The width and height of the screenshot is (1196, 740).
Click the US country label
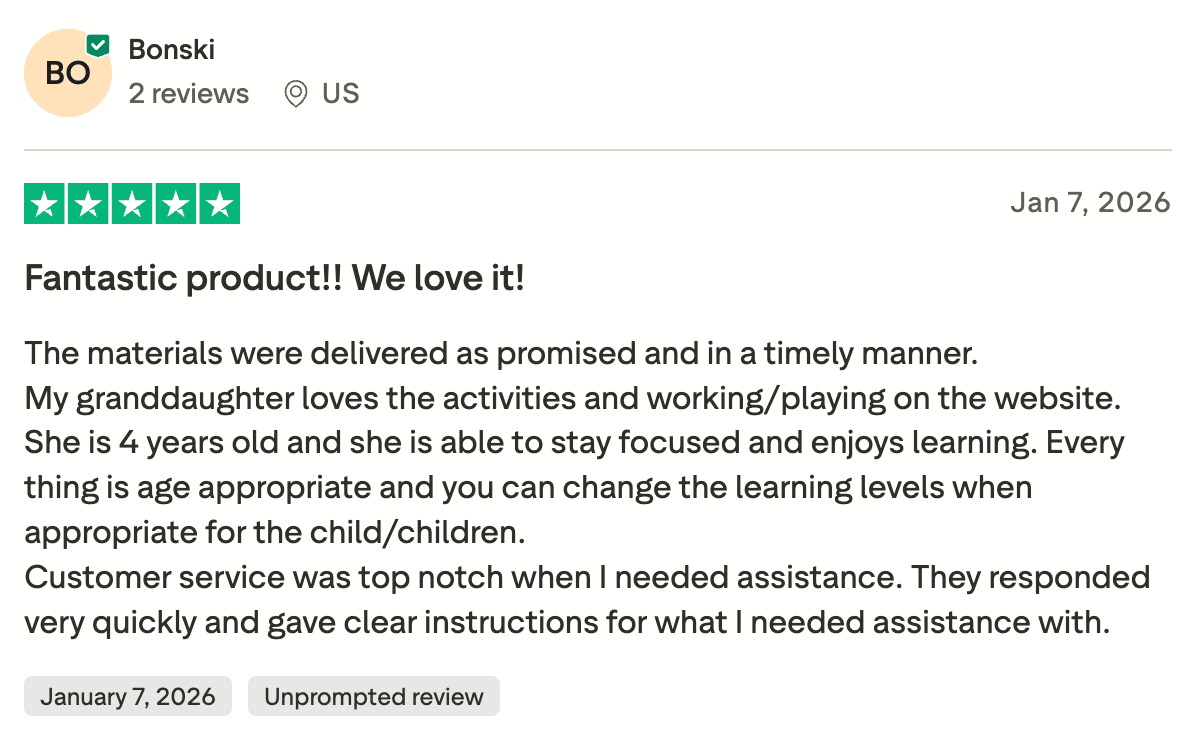[x=340, y=94]
